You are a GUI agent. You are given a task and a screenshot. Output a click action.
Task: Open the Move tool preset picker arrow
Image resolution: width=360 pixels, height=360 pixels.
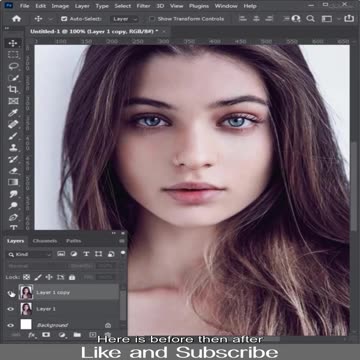point(51,19)
